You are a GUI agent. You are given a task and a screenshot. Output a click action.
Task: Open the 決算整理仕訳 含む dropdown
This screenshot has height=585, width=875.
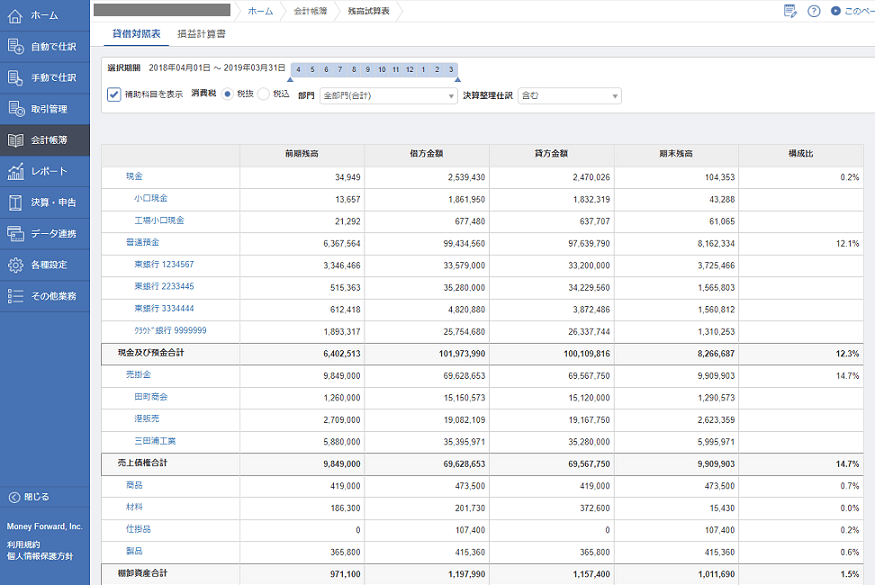tap(569, 96)
